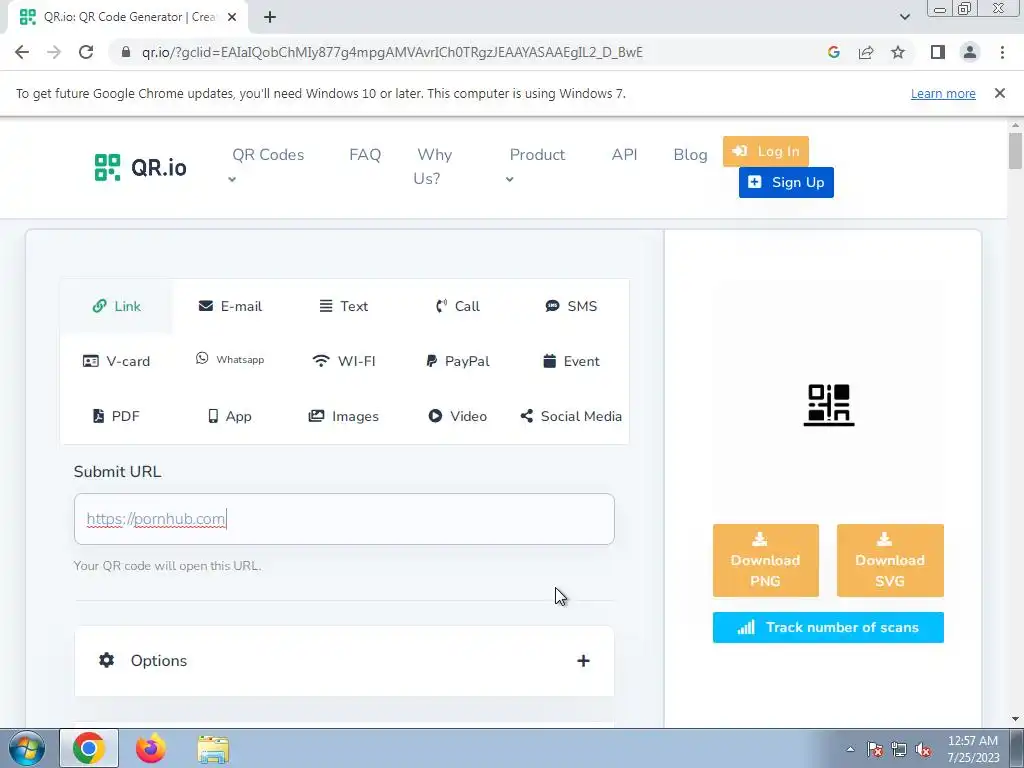Click the Options gear icon
The width and height of the screenshot is (1024, 768).
(106, 660)
